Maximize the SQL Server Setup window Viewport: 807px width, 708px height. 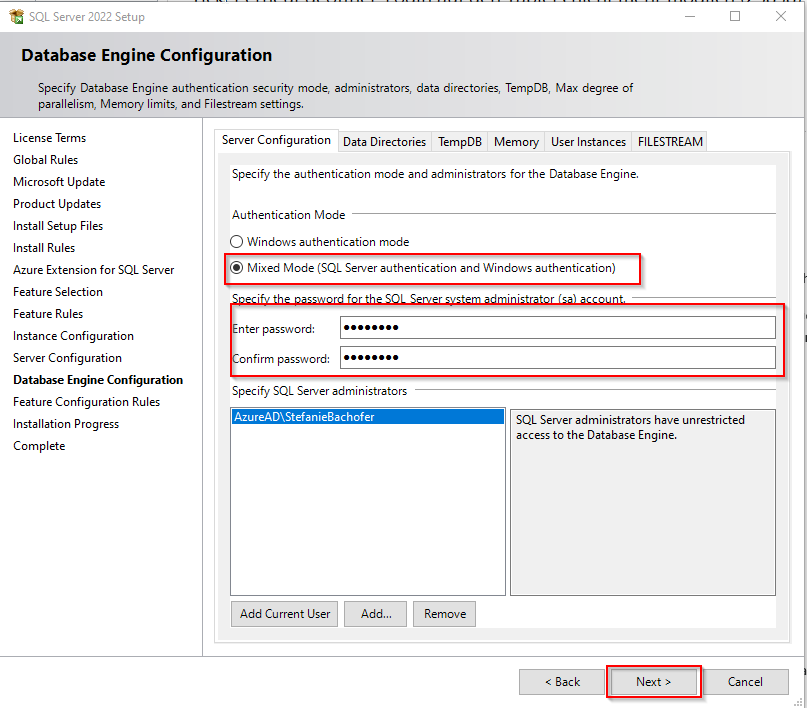[x=735, y=16]
